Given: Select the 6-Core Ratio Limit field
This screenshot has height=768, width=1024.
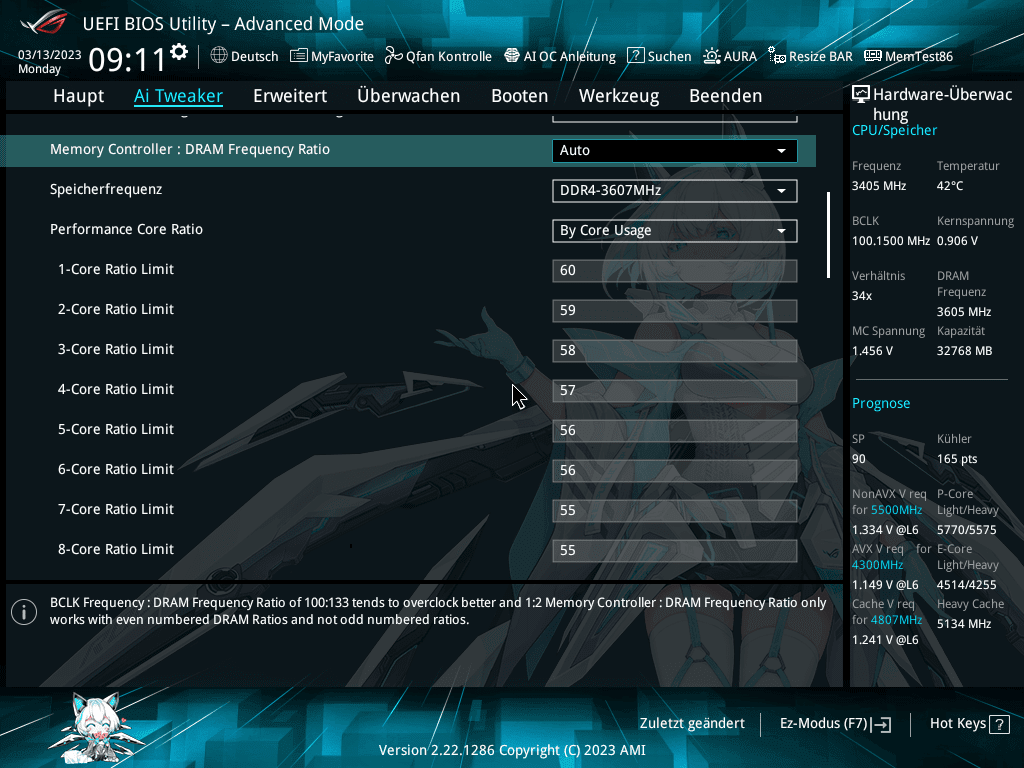Looking at the screenshot, I should point(675,470).
